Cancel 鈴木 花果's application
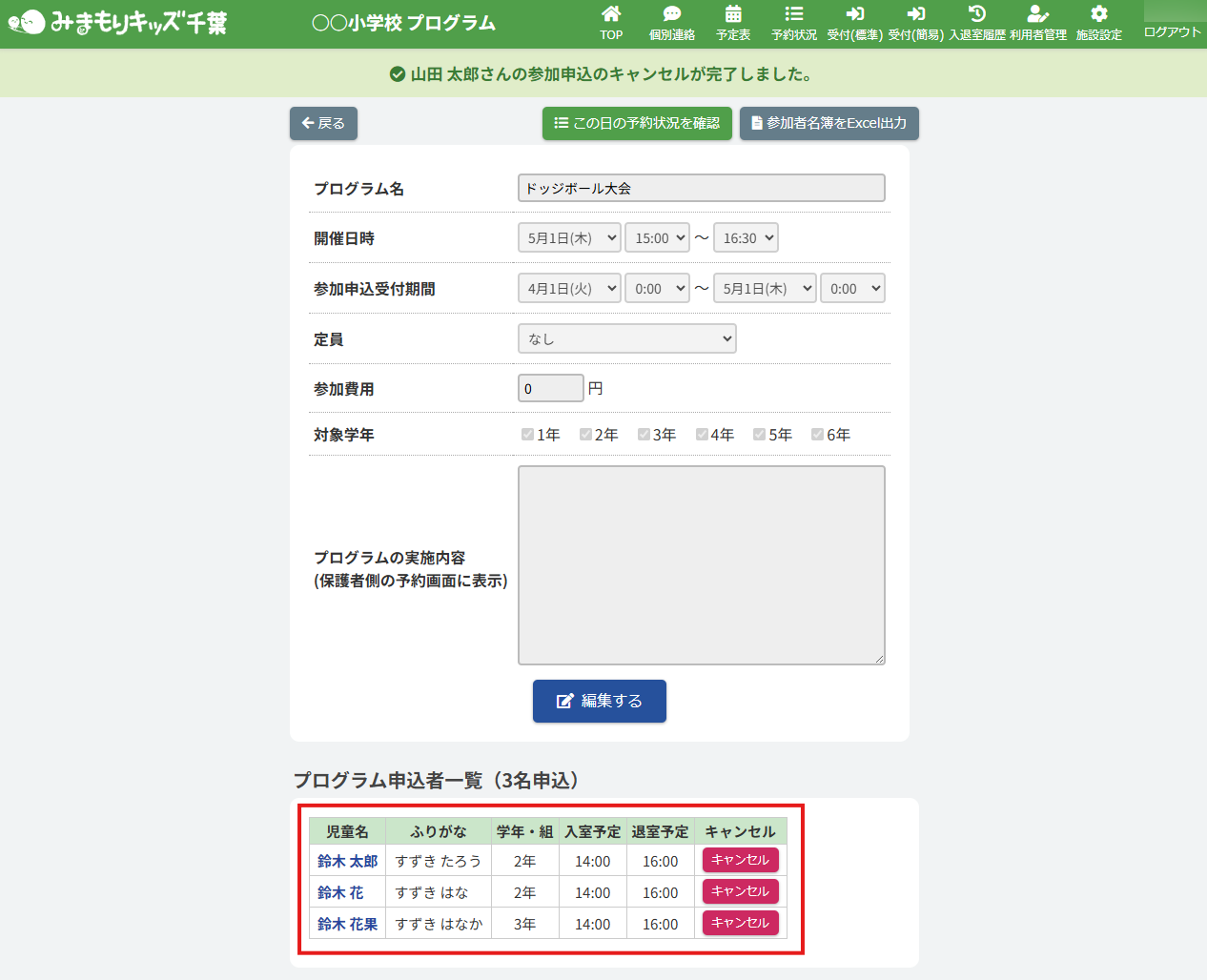Viewport: 1207px width, 980px height. (x=741, y=923)
